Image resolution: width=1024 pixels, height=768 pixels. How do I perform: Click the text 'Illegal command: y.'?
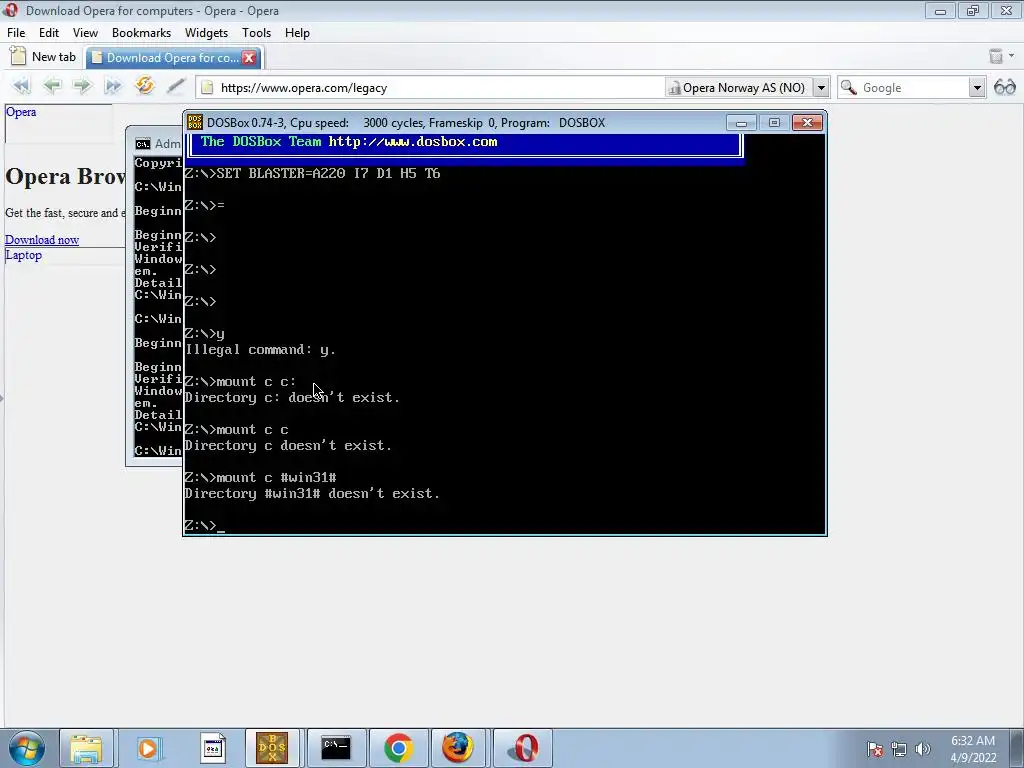[x=260, y=350]
